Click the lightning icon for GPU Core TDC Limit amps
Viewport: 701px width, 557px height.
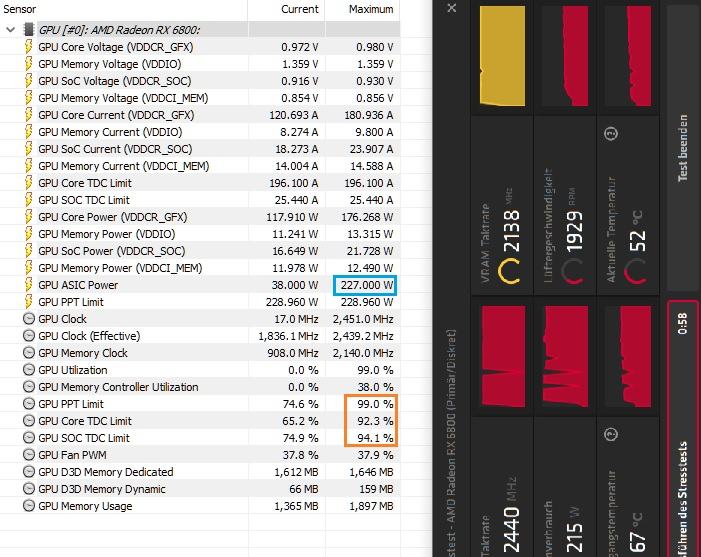[29, 183]
